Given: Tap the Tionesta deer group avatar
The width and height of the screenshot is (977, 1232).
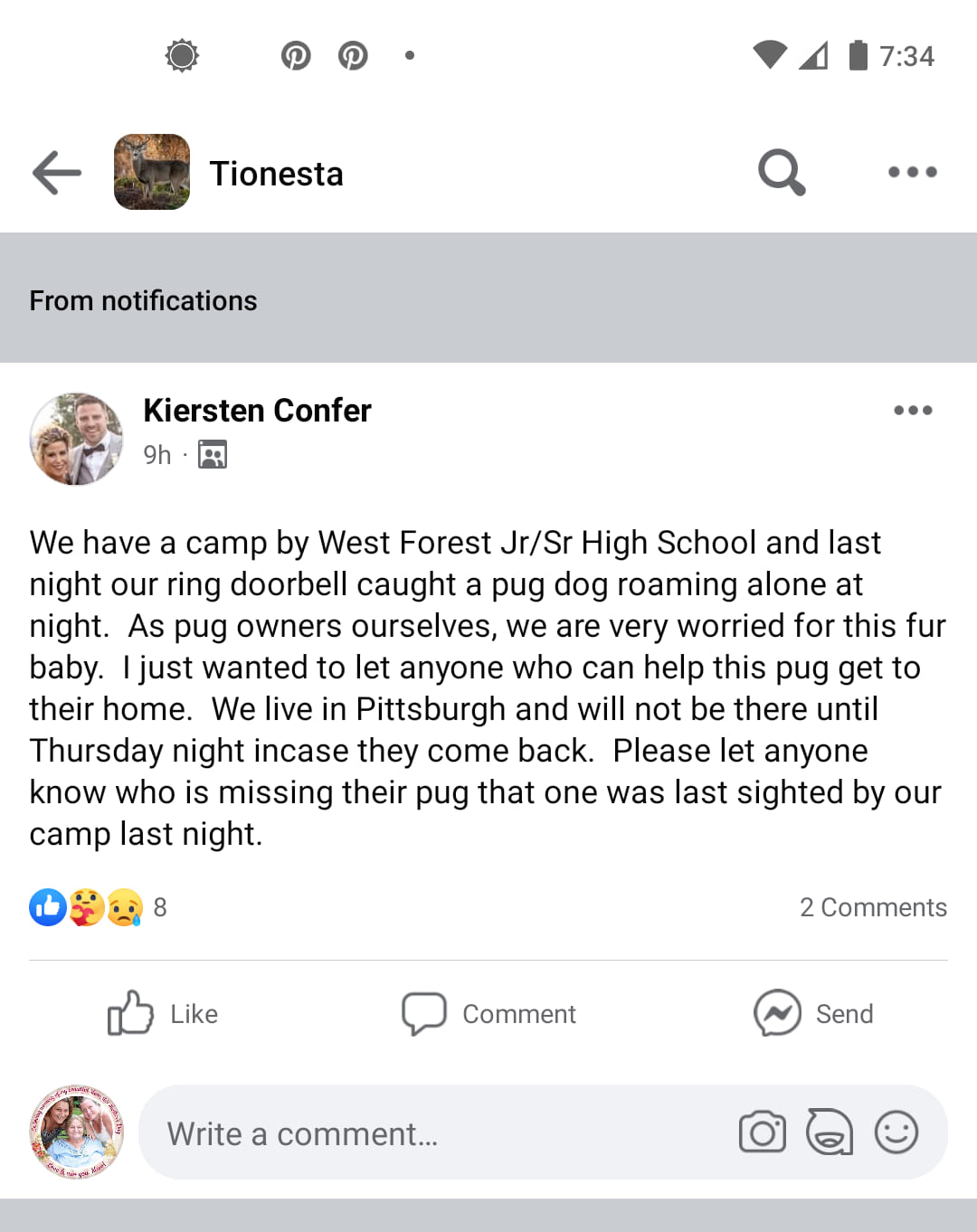Looking at the screenshot, I should pyautogui.click(x=152, y=172).
